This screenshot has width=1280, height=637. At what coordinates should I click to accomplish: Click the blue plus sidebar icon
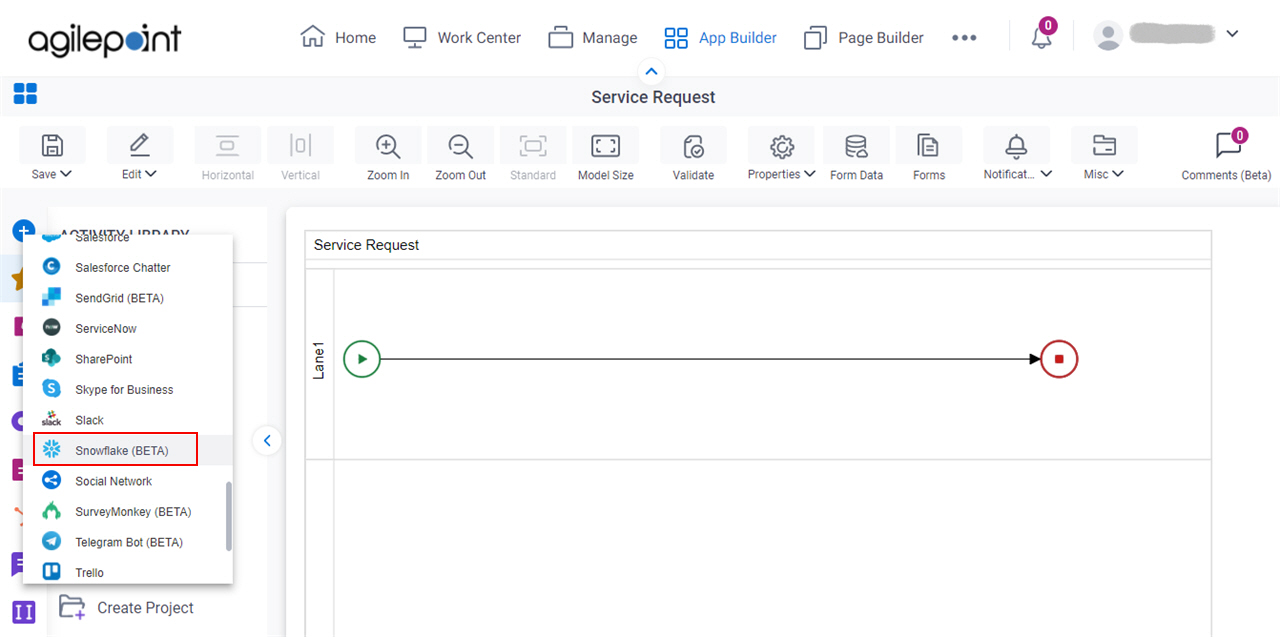point(22,231)
